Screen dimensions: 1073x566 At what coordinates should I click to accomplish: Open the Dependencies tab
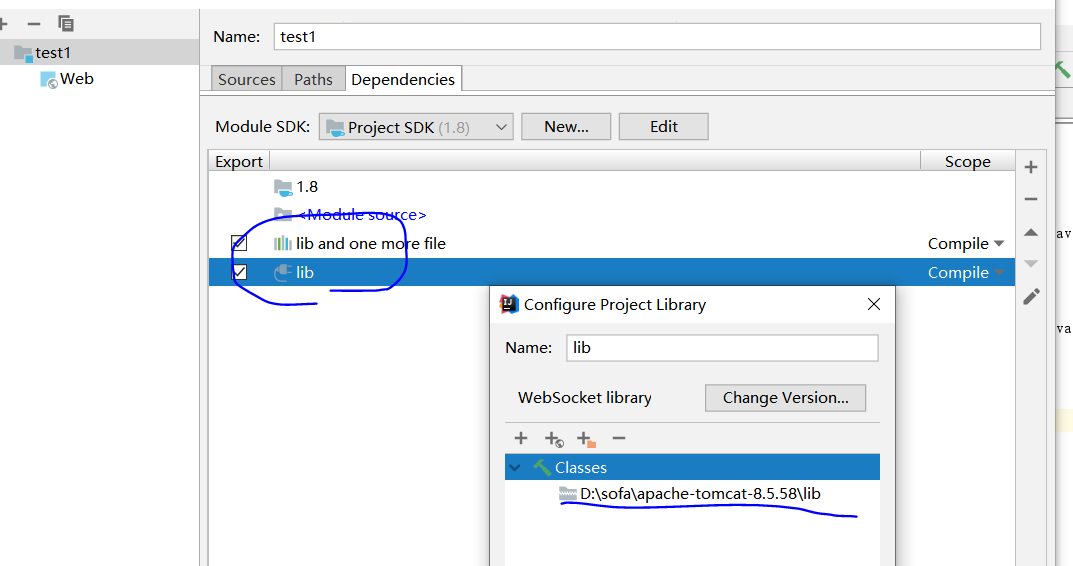[403, 79]
